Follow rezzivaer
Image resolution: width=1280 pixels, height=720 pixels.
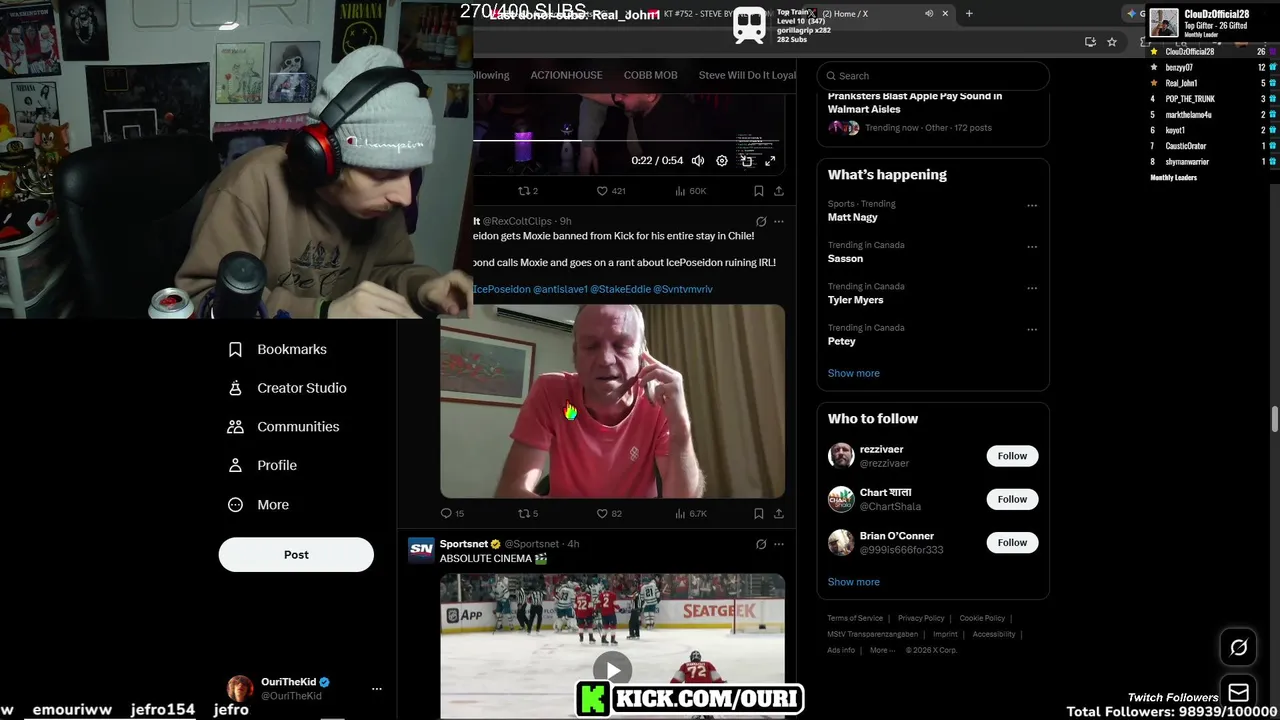click(x=1012, y=456)
